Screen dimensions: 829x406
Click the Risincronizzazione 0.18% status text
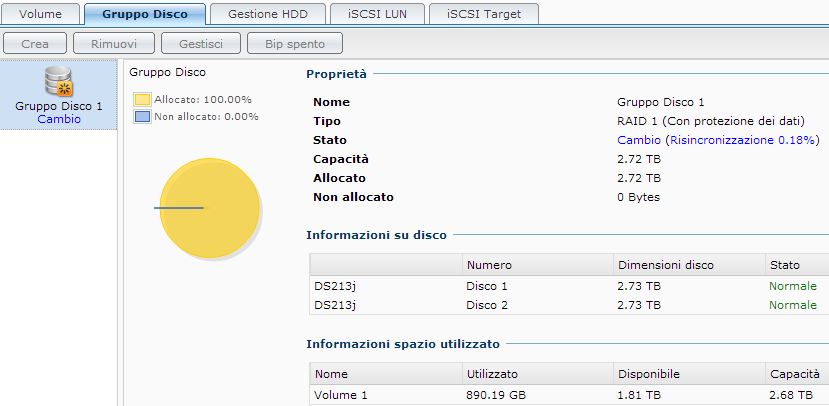click(x=742, y=140)
